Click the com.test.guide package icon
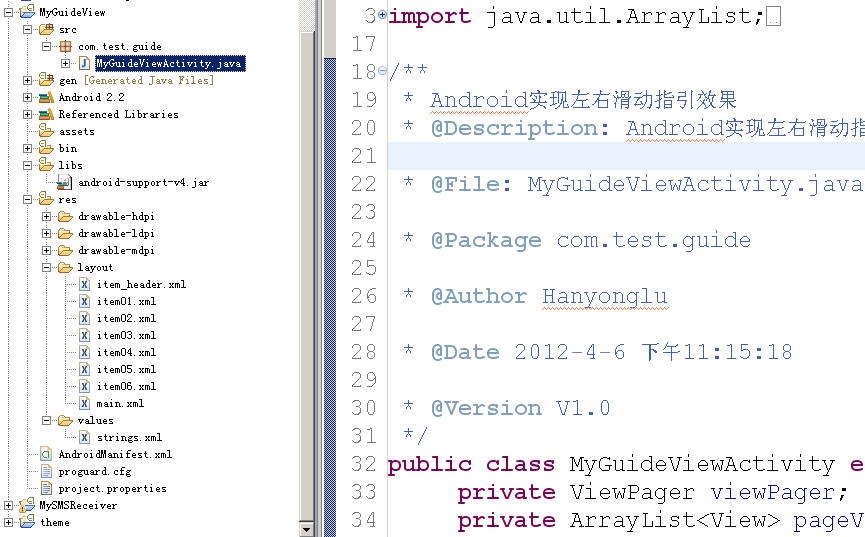 (x=67, y=46)
